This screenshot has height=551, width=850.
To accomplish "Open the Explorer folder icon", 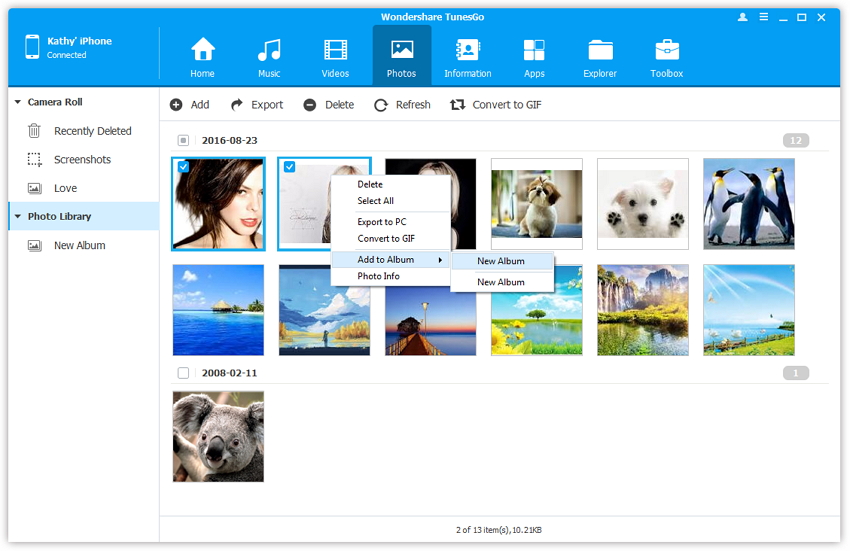I will click(x=601, y=50).
